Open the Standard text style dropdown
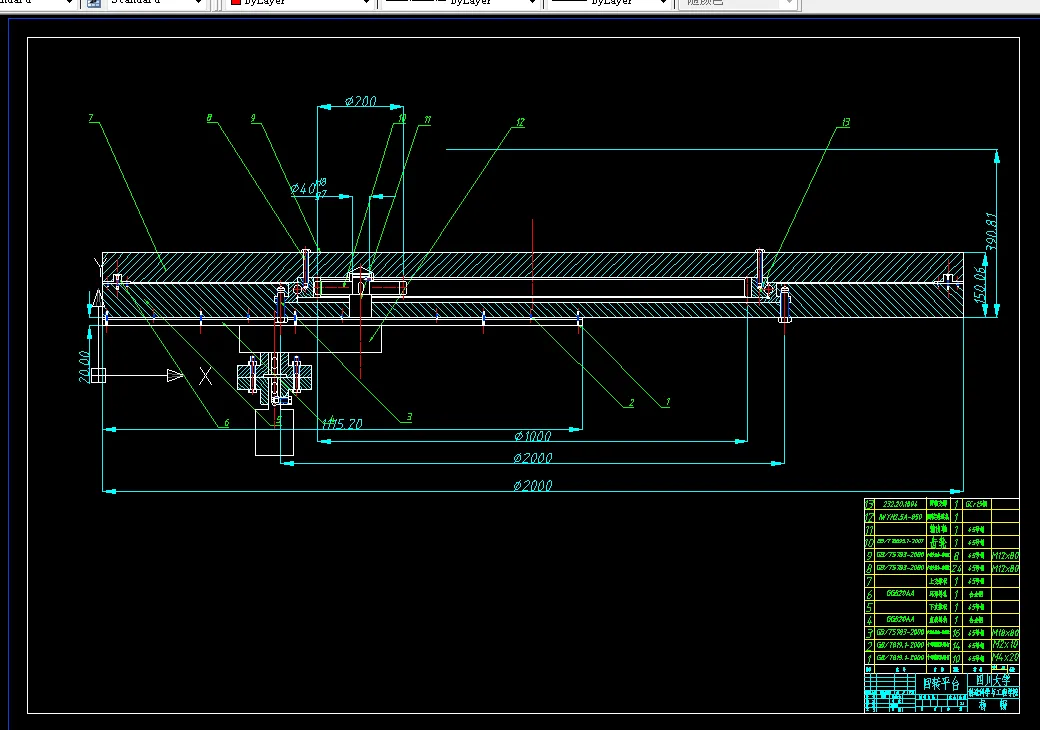 coord(156,3)
